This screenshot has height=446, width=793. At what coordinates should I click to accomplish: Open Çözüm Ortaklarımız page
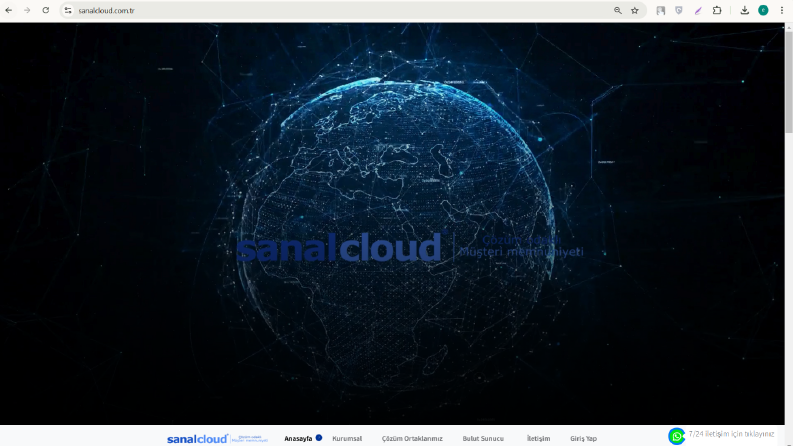412,438
